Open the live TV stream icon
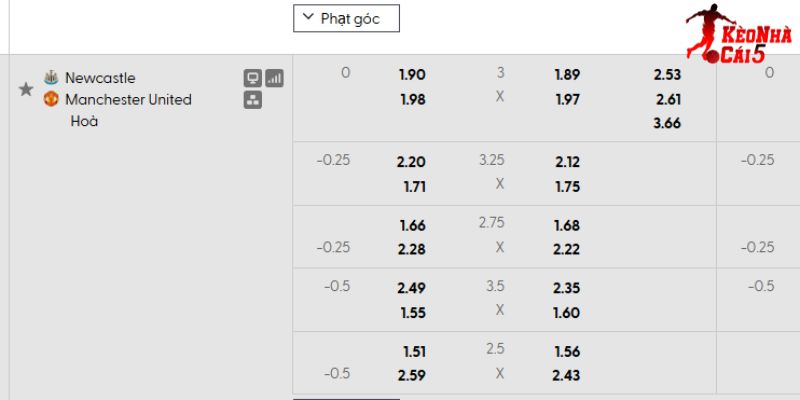The width and height of the screenshot is (800, 400). coord(253,78)
